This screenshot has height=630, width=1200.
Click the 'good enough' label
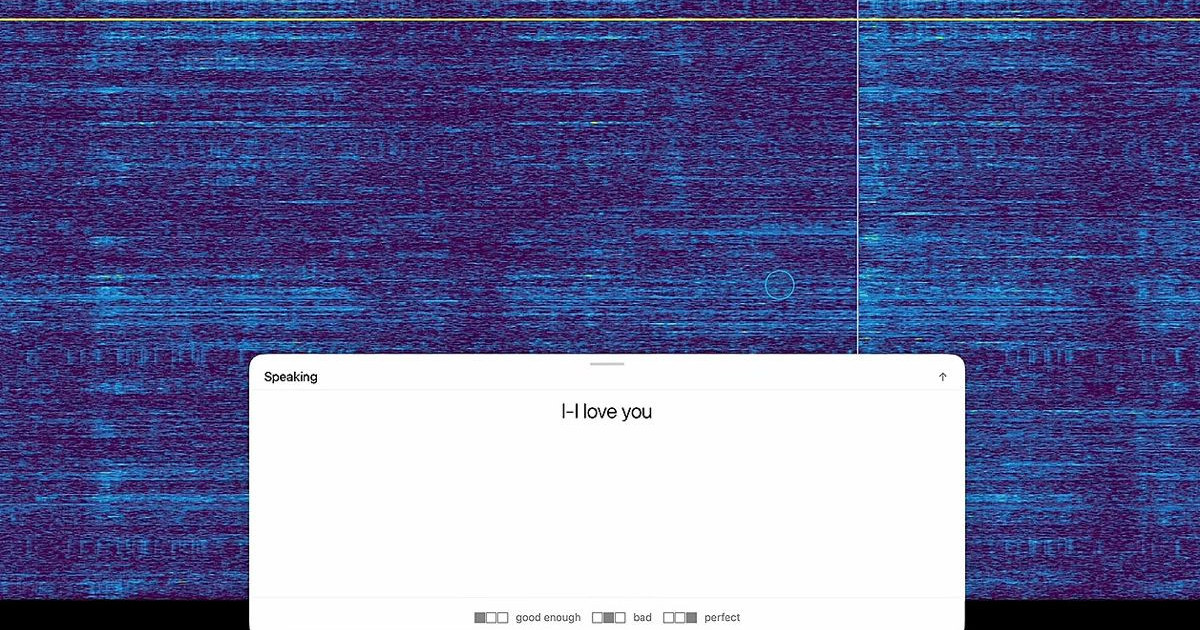(548, 618)
